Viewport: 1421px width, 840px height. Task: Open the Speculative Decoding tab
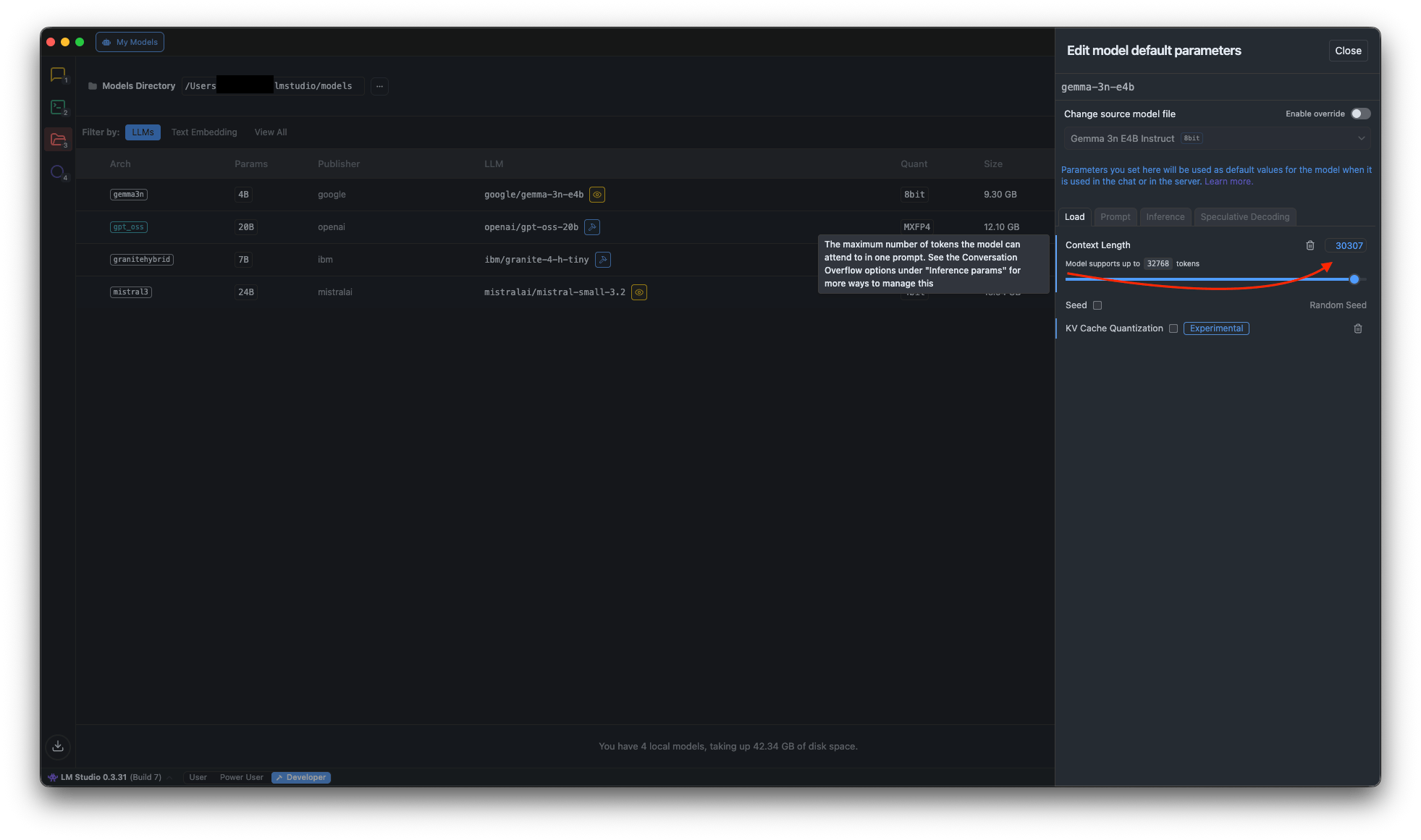[x=1245, y=217]
